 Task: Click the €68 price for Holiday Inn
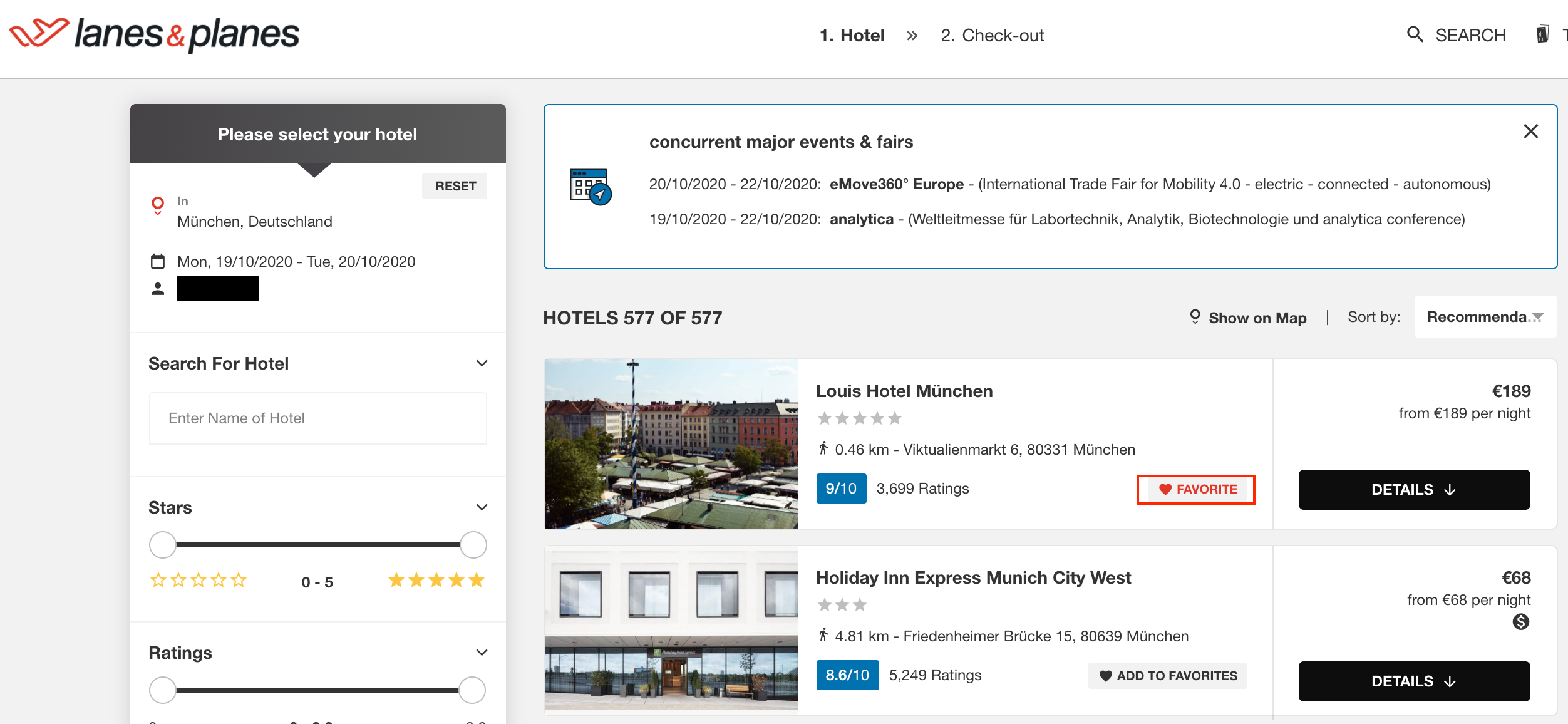pos(1516,577)
